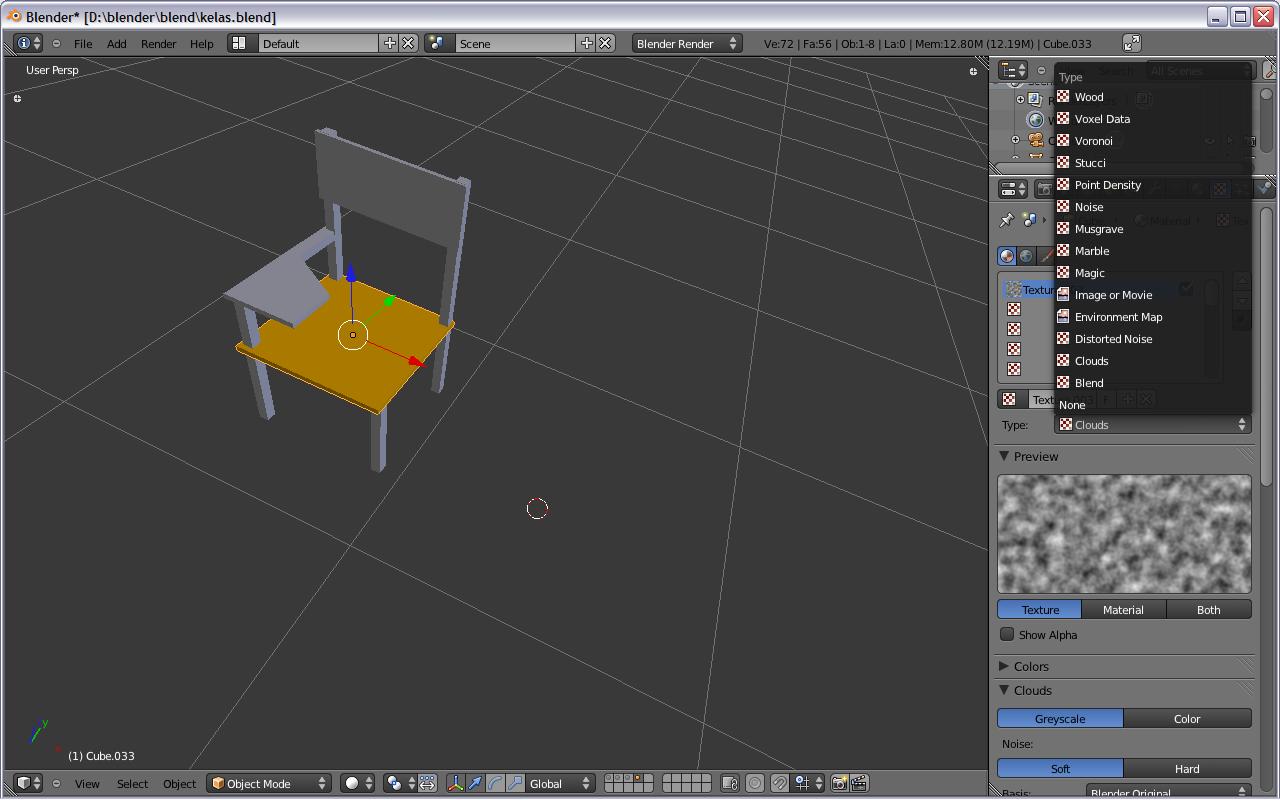
Task: Open the snap element selector
Action: pyautogui.click(x=808, y=783)
